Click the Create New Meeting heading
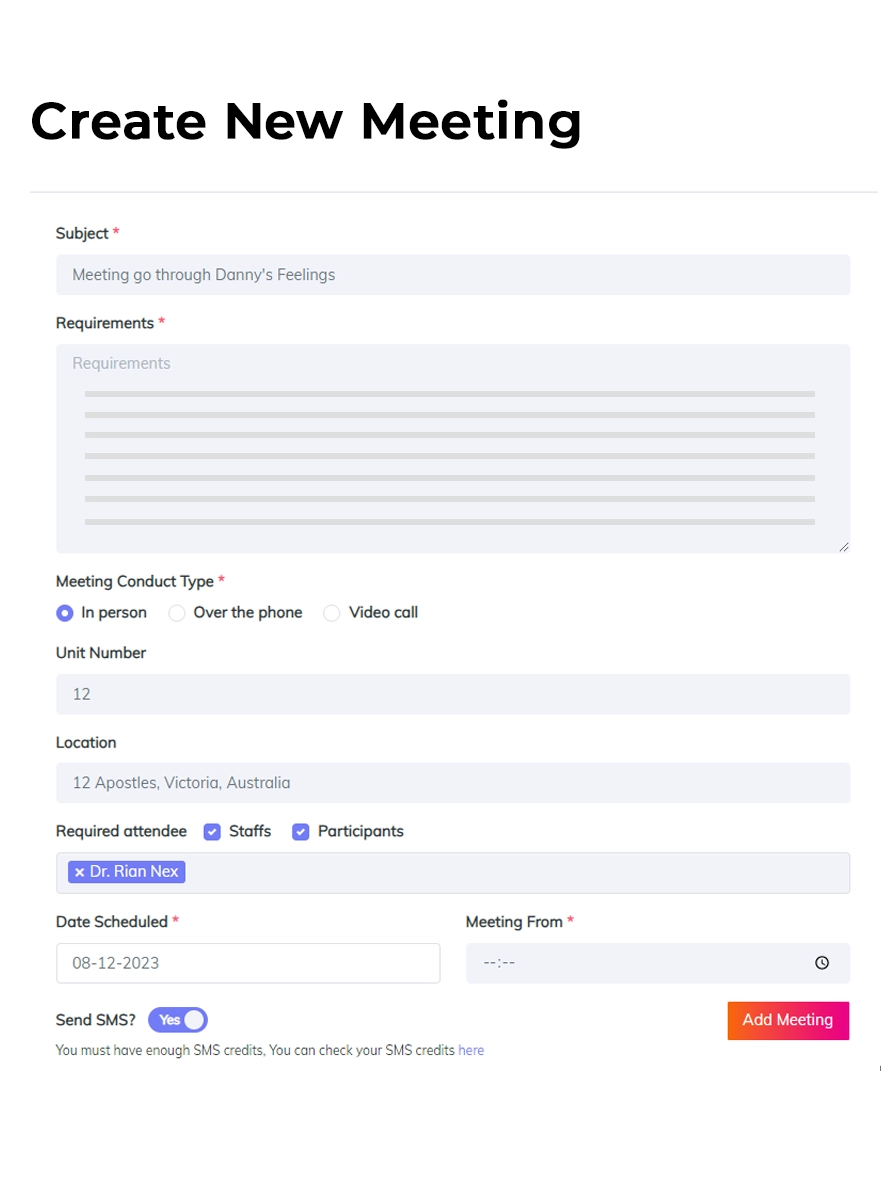This screenshot has height=1200, width=883. (x=306, y=121)
